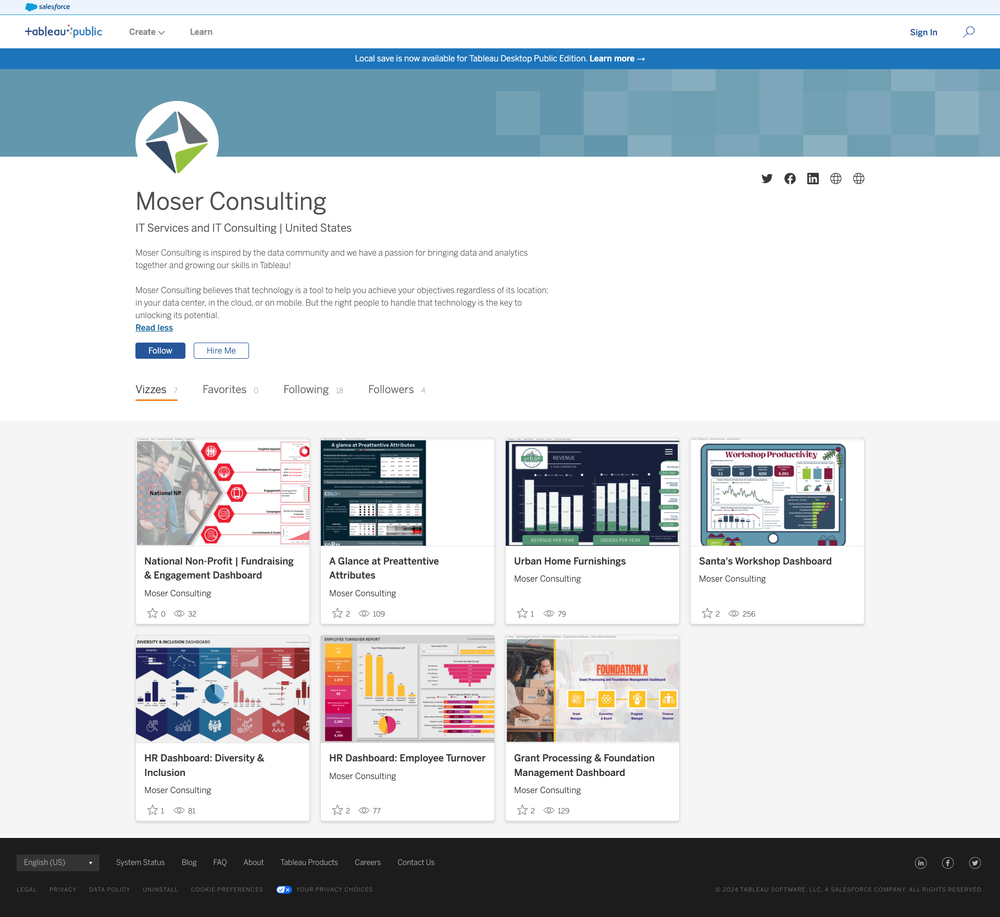Click the Your Privacy Choices toggle icon
Screen dimensions: 1000x917
pyautogui.click(x=283, y=889)
